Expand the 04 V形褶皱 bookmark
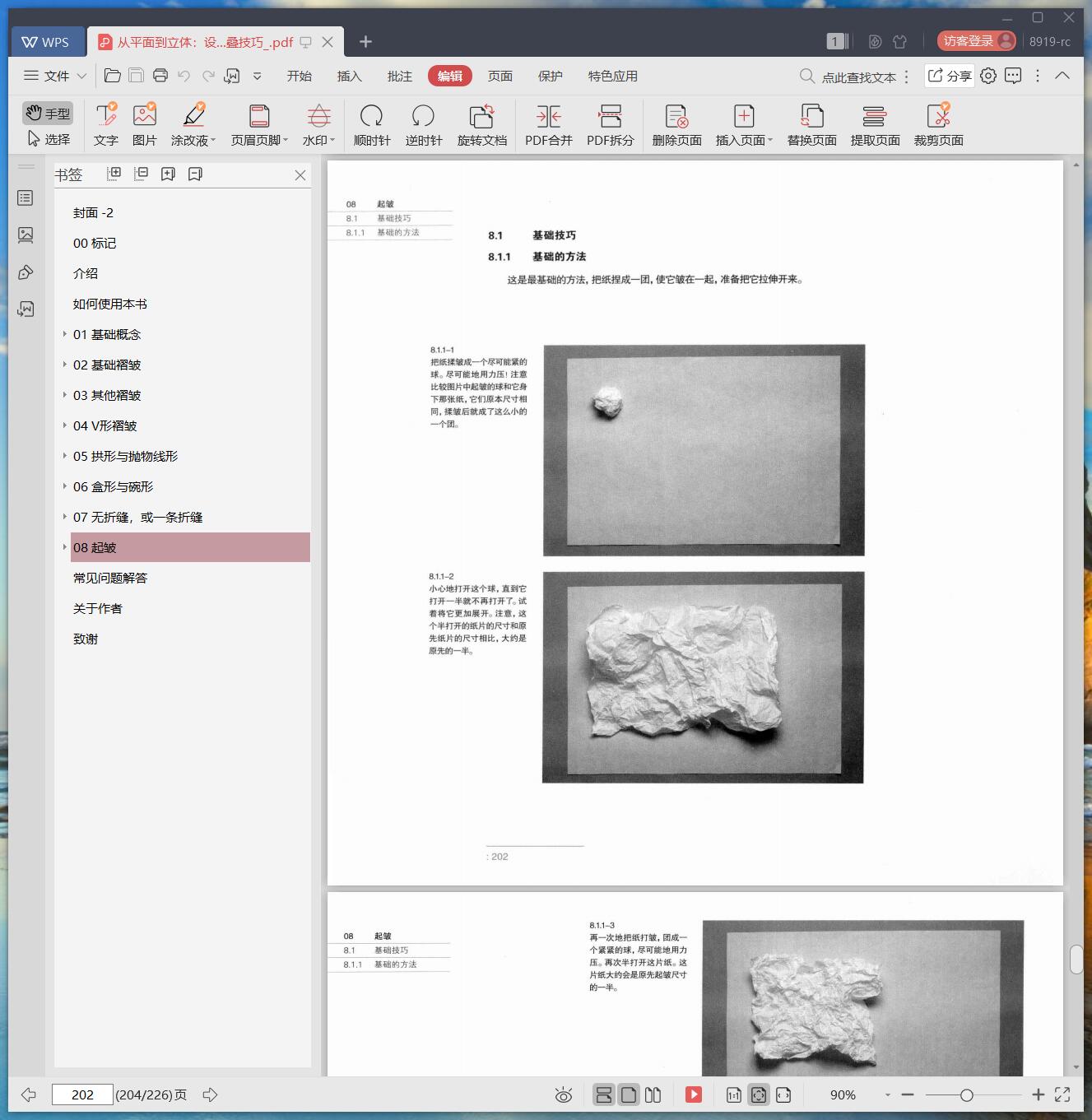The height and width of the screenshot is (1120, 1092). click(65, 425)
